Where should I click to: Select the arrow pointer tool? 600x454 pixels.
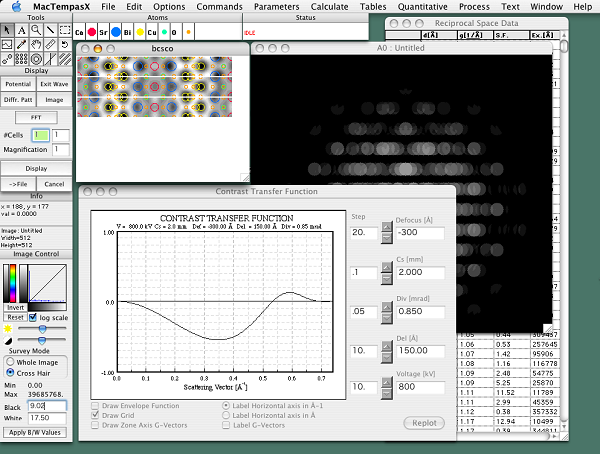(8, 29)
